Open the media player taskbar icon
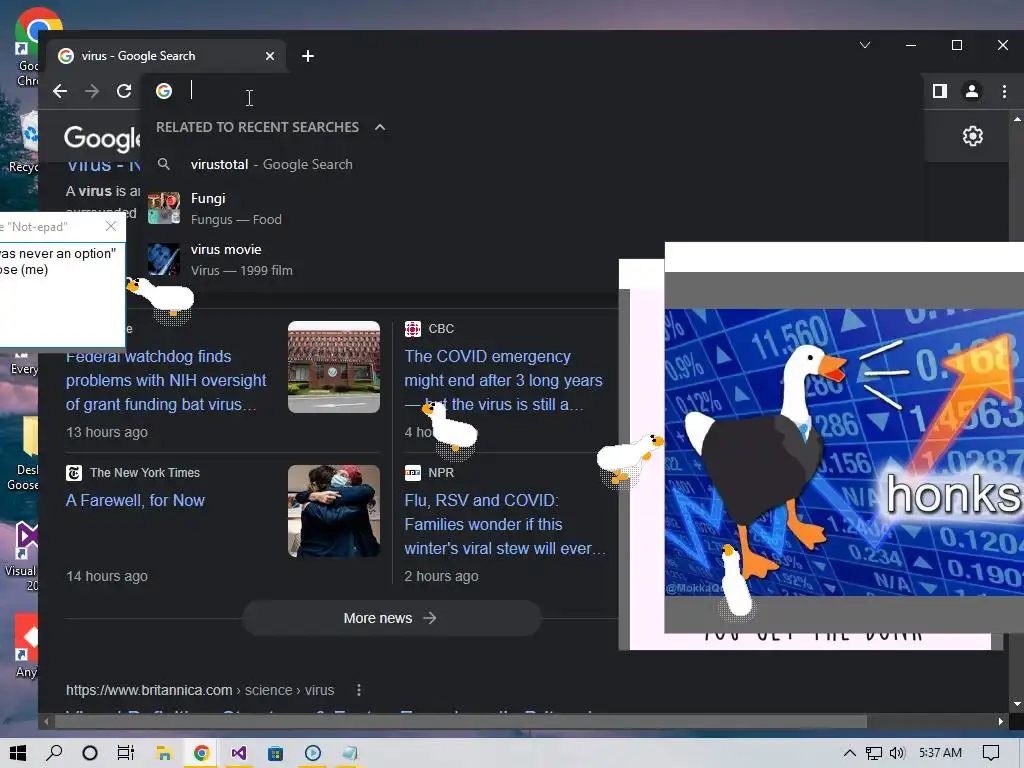The width and height of the screenshot is (1024, 768). pyautogui.click(x=313, y=753)
